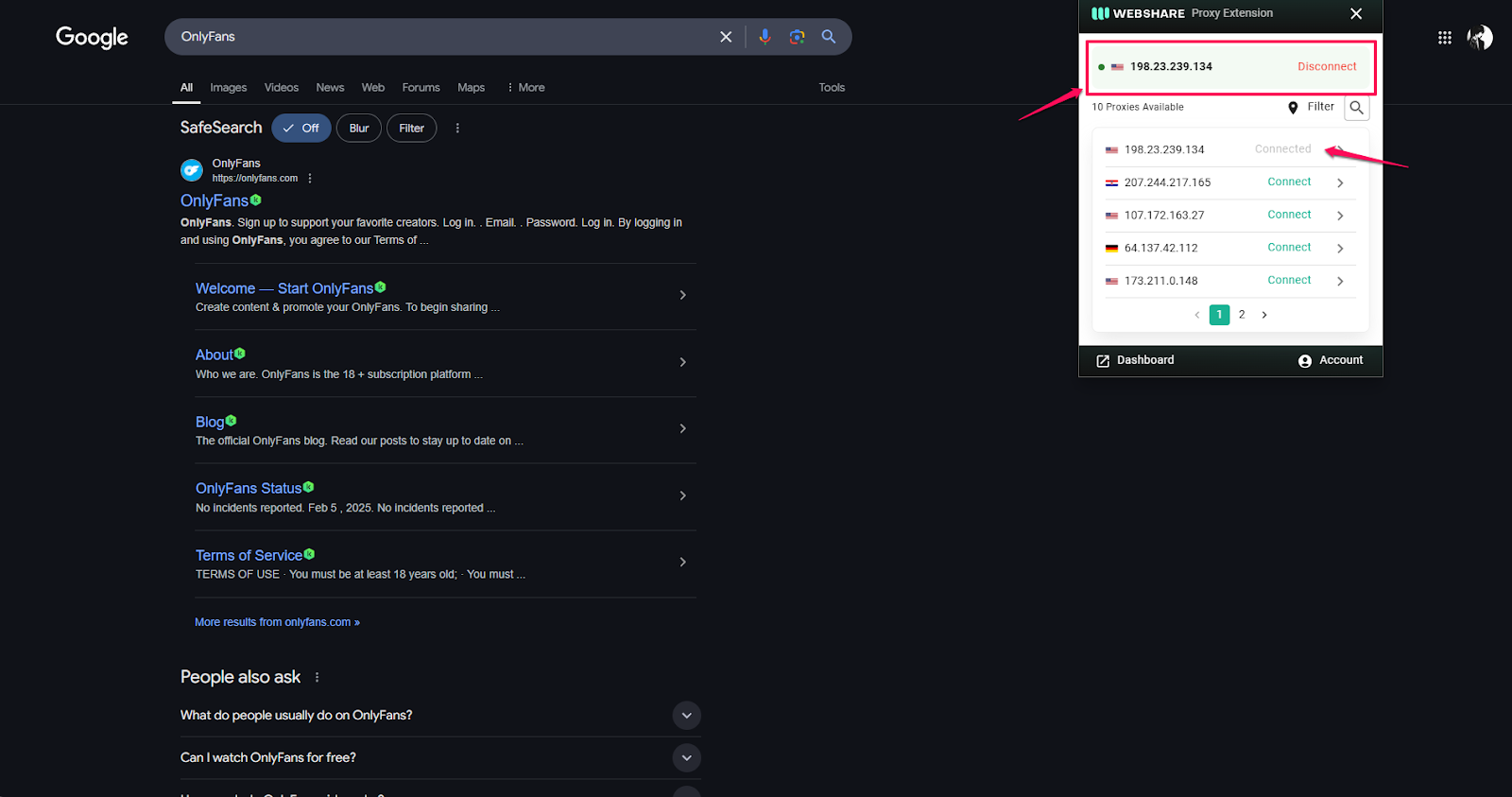1512x797 pixels.
Task: Open search Tools
Action: 832,87
